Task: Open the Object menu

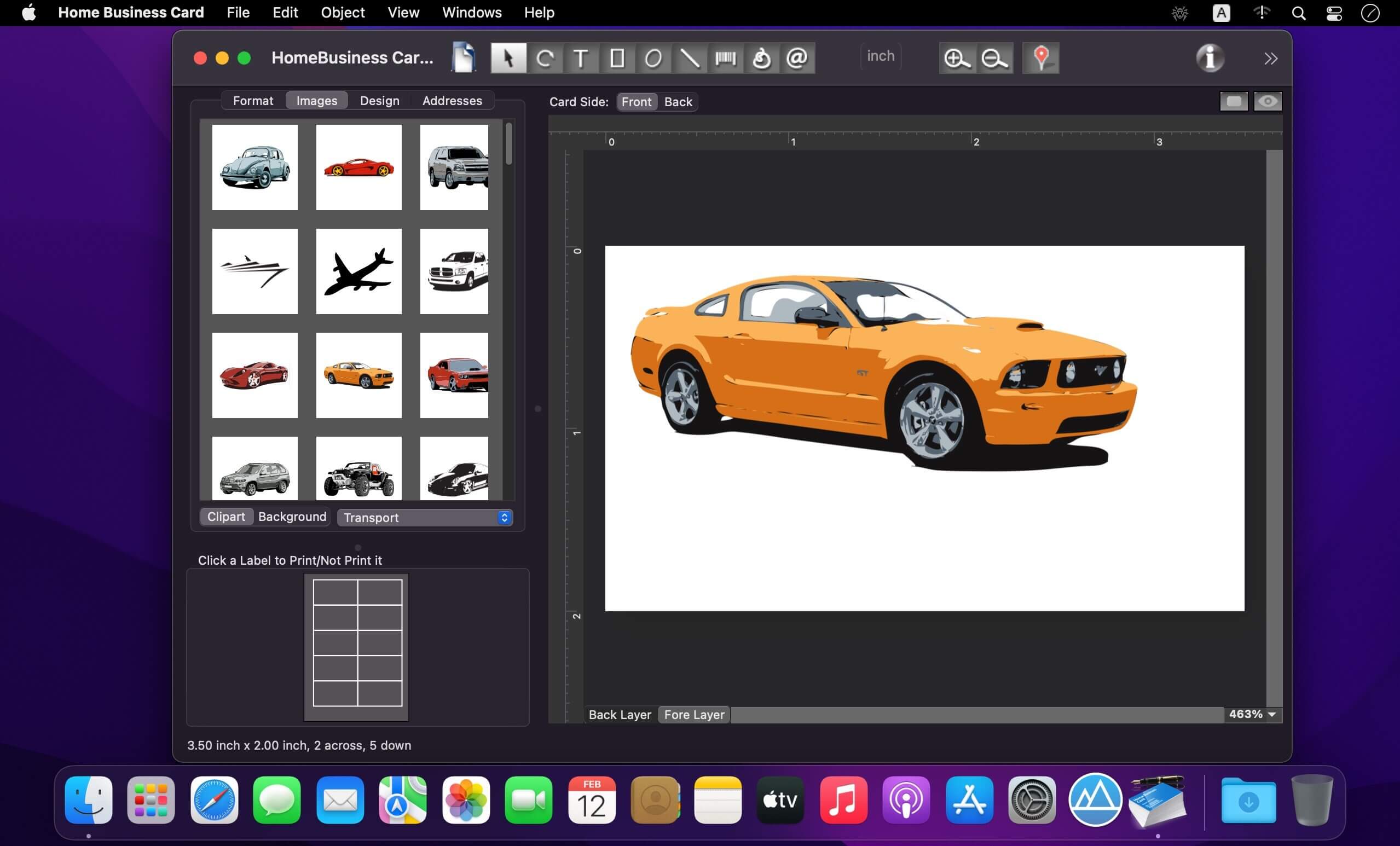Action: point(343,13)
